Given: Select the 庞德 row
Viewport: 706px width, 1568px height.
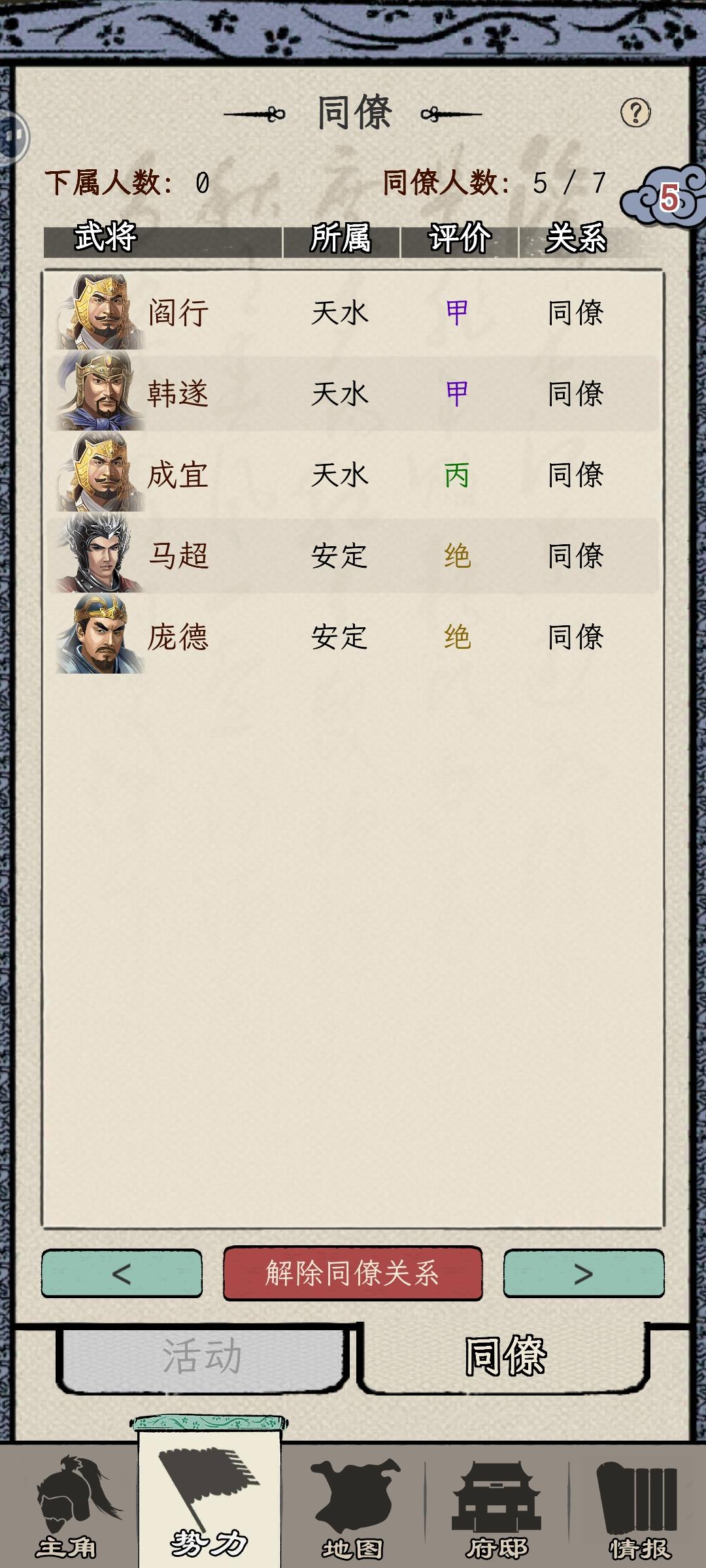Looking at the screenshot, I should click(353, 636).
